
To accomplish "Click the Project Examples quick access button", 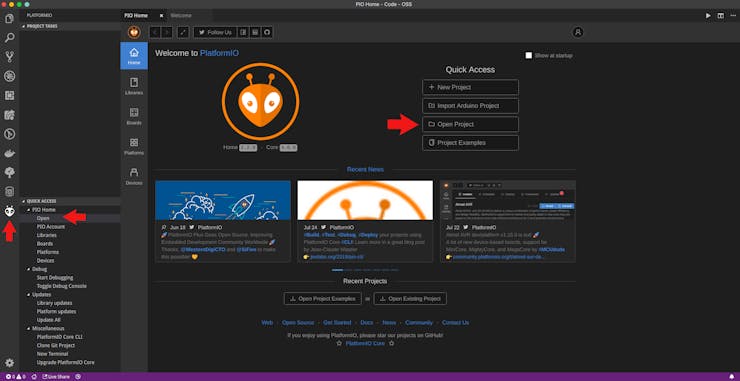I will (x=470, y=143).
